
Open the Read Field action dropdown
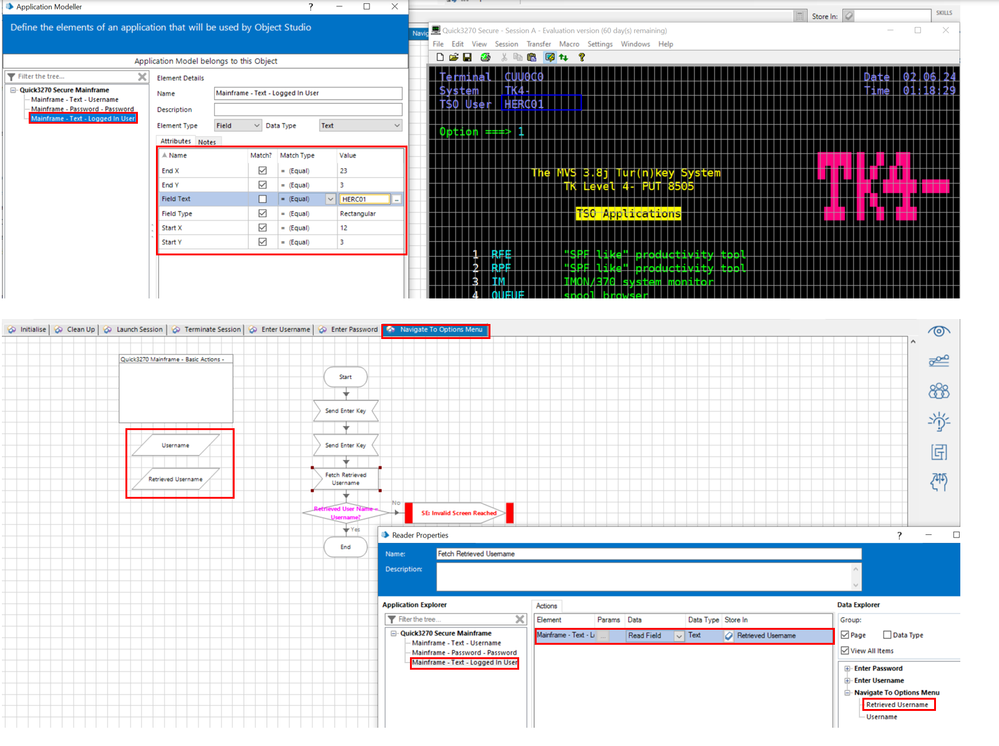point(679,636)
